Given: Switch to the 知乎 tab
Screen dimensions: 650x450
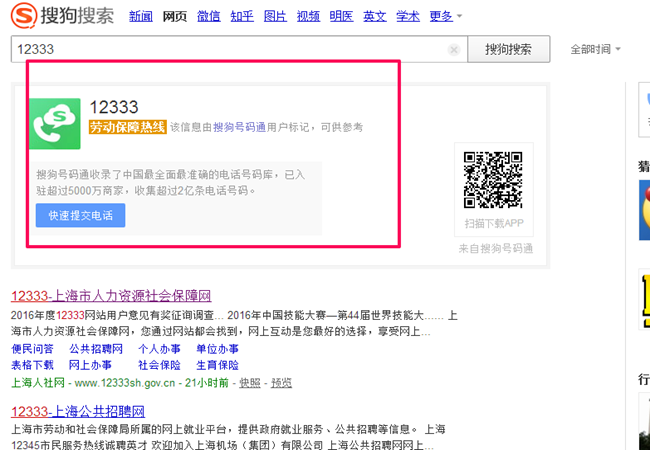Looking at the screenshot, I should click(x=242, y=16).
